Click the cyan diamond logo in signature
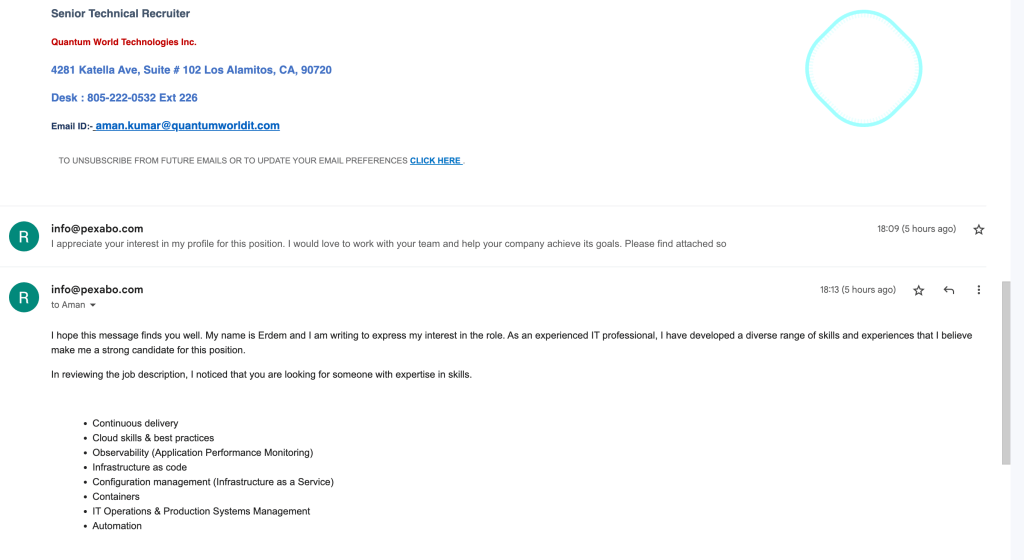The width and height of the screenshot is (1024, 560). (863, 68)
